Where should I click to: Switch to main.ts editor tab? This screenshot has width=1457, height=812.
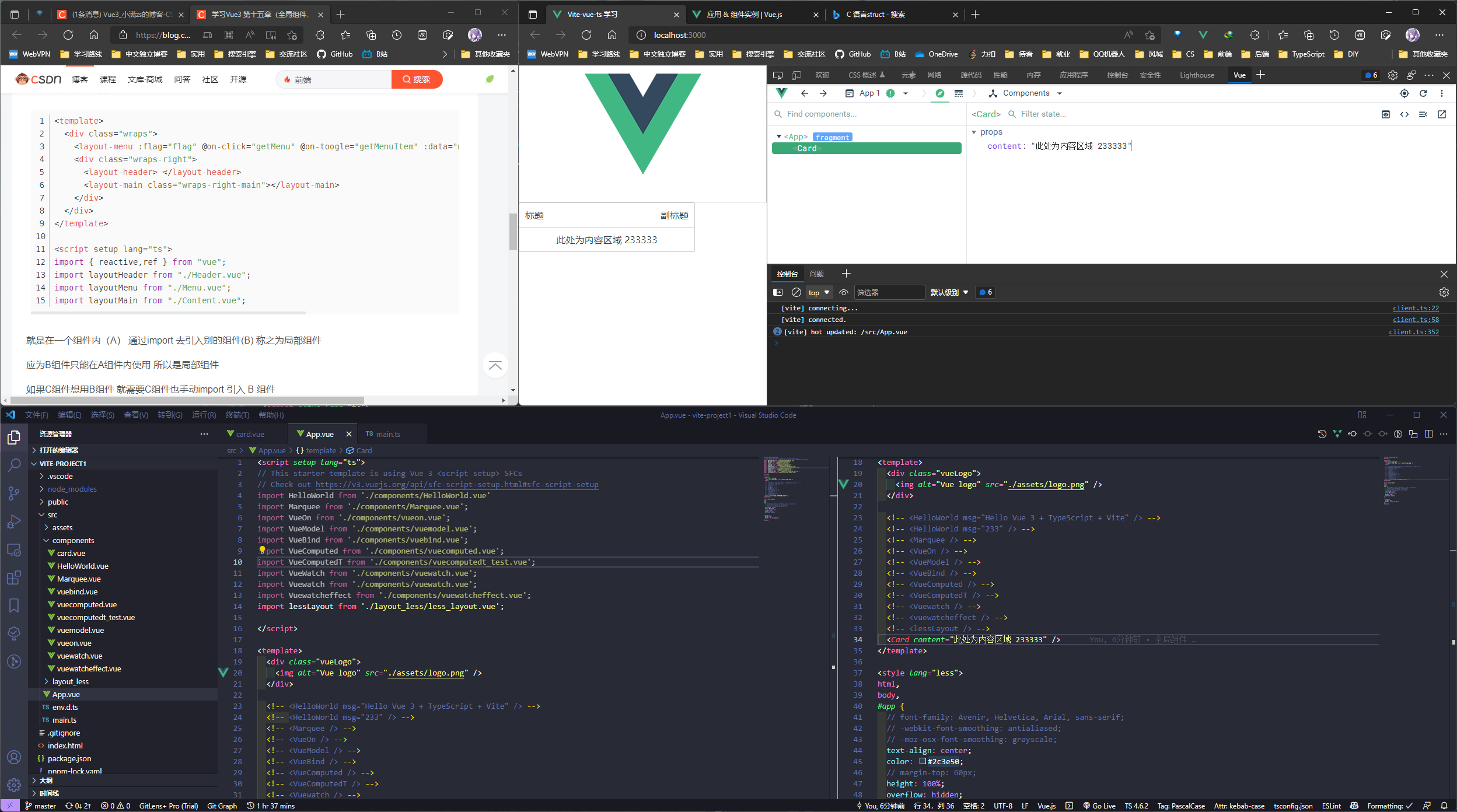(x=387, y=434)
